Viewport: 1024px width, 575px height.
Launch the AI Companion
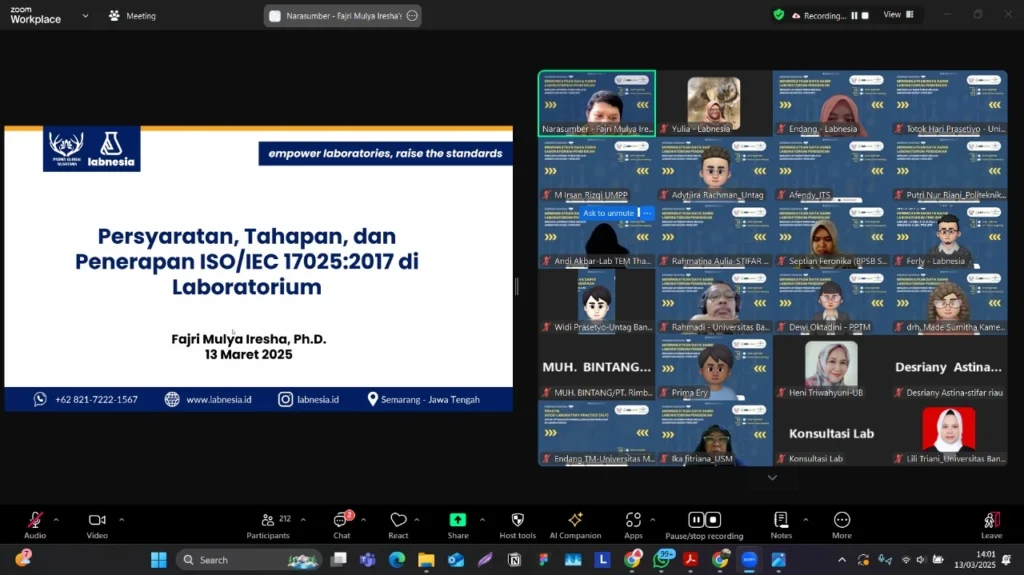[x=575, y=521]
